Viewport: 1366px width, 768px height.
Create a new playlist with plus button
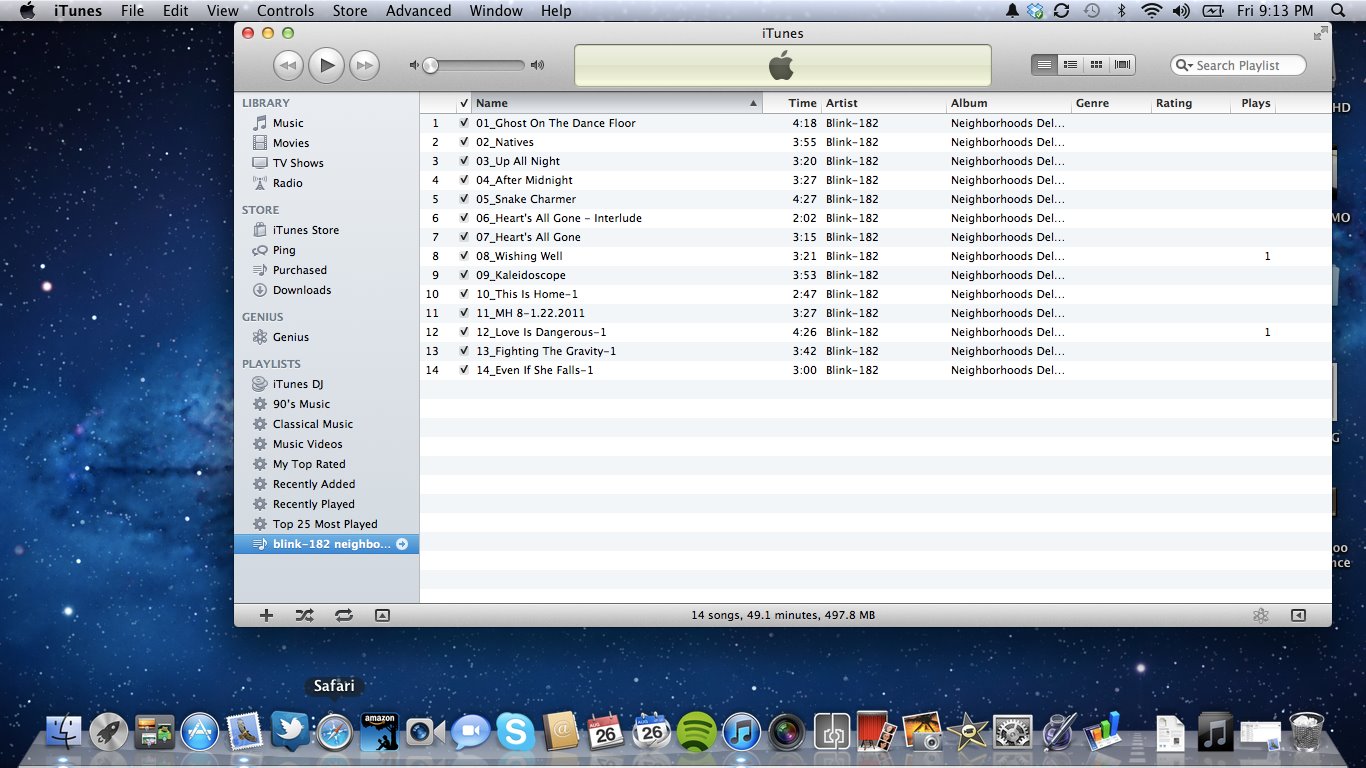(266, 615)
